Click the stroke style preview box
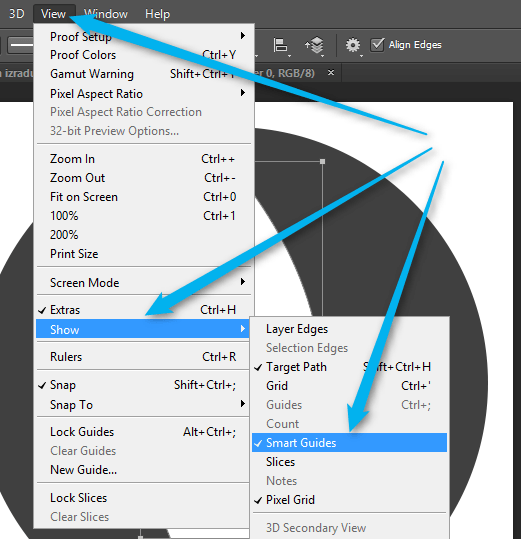This screenshot has height=539, width=521. tap(21, 45)
